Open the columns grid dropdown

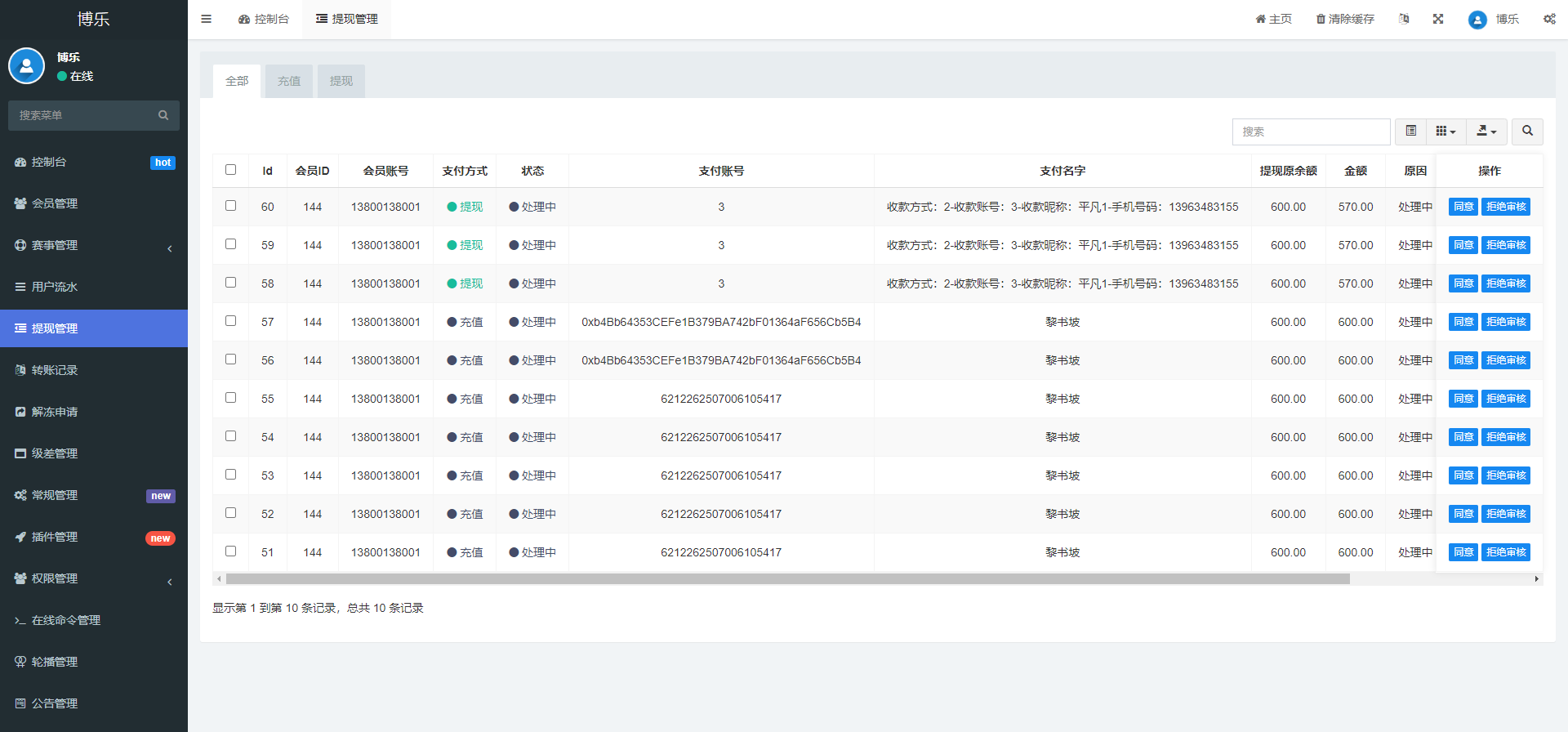click(1445, 132)
